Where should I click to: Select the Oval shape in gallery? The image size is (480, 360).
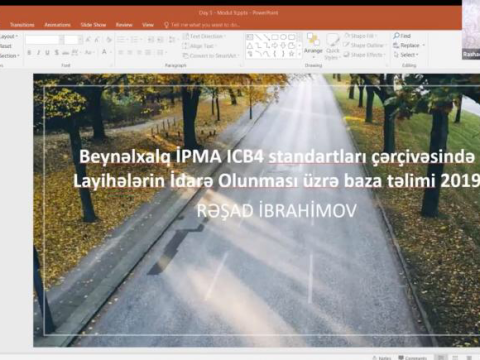[283, 37]
